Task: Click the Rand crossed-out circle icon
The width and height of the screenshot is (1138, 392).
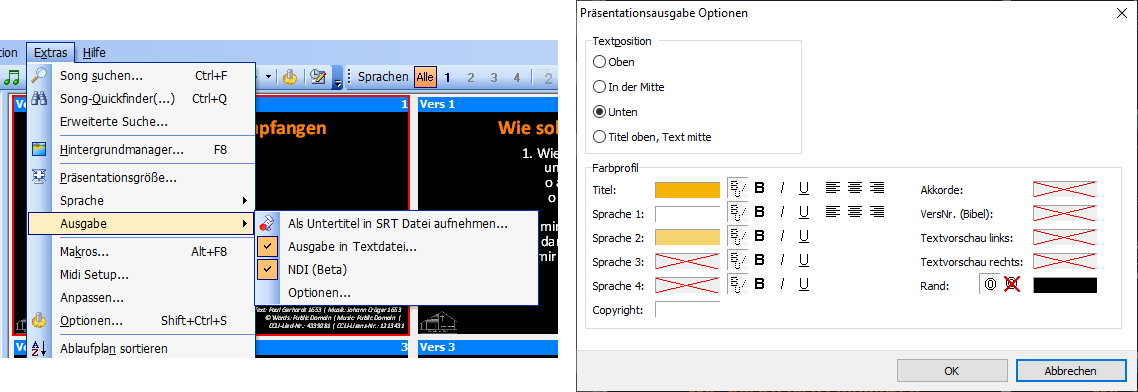Action: (1012, 285)
